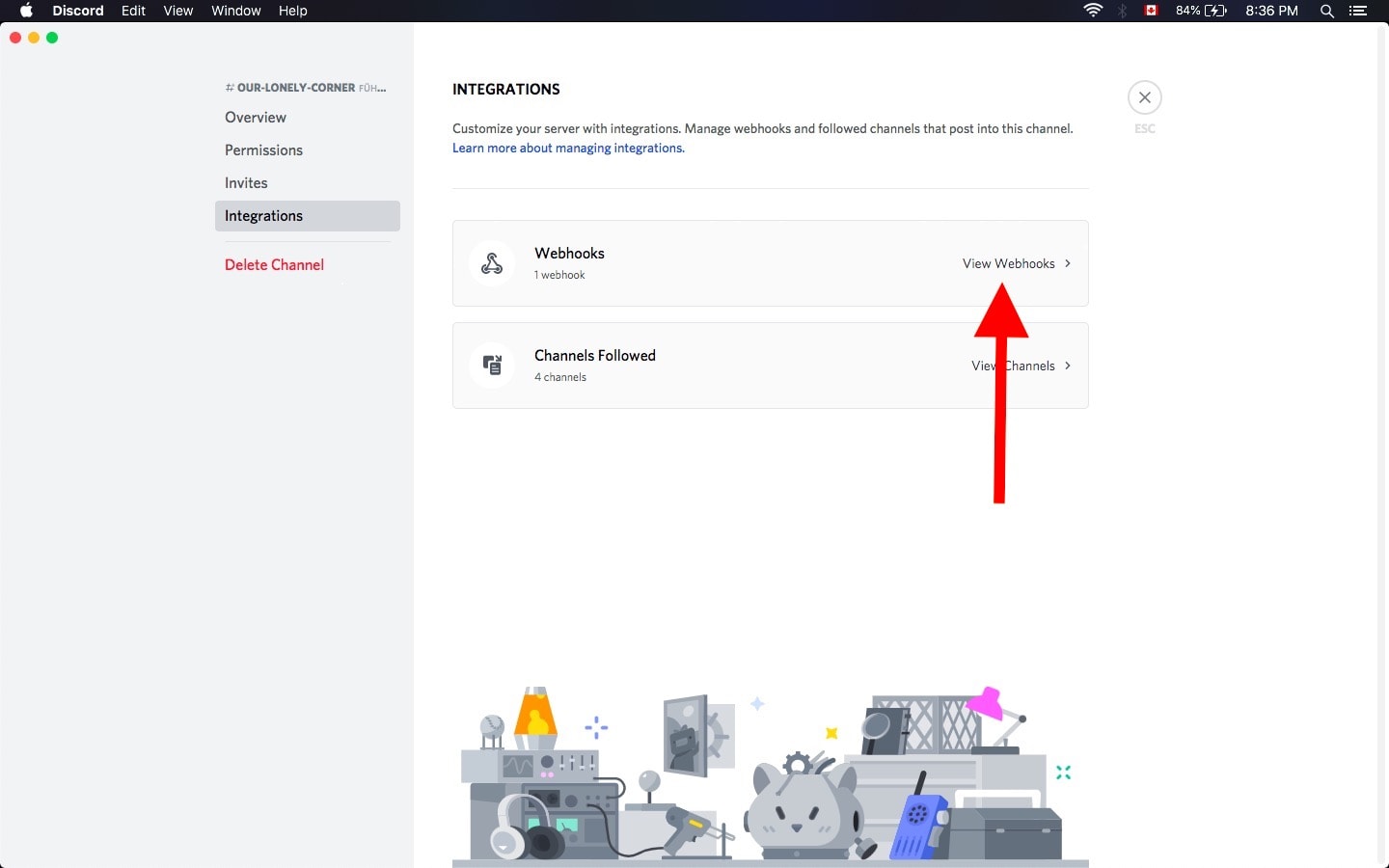Open Learn more about managing integrations link
Image resolution: width=1389 pixels, height=868 pixels.
[568, 148]
